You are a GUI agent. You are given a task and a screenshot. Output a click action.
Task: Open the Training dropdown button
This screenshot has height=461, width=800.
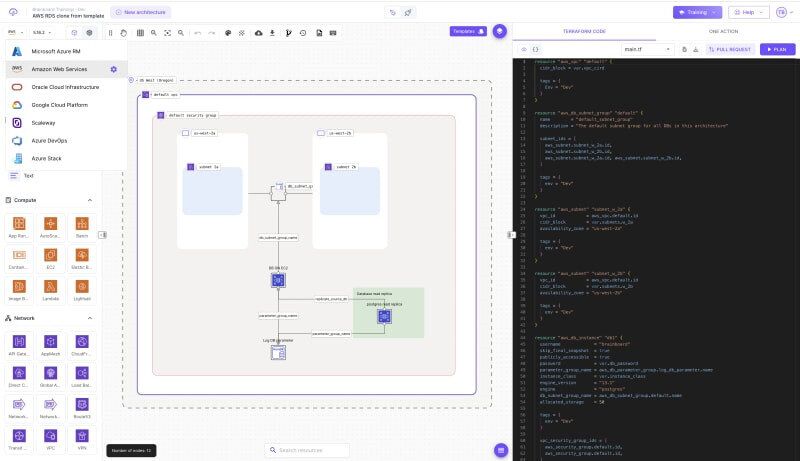[x=697, y=12]
